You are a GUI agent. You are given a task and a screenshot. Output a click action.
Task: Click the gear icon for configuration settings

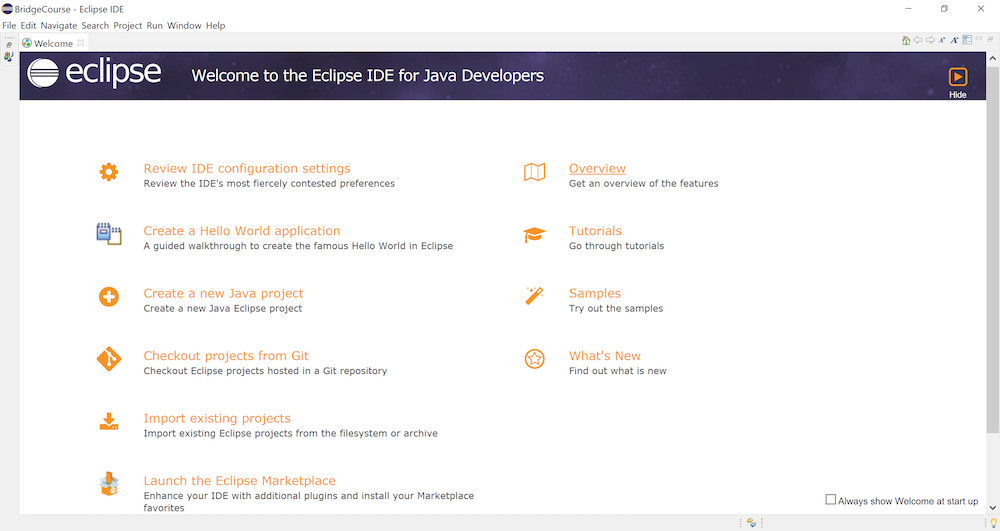(108, 172)
